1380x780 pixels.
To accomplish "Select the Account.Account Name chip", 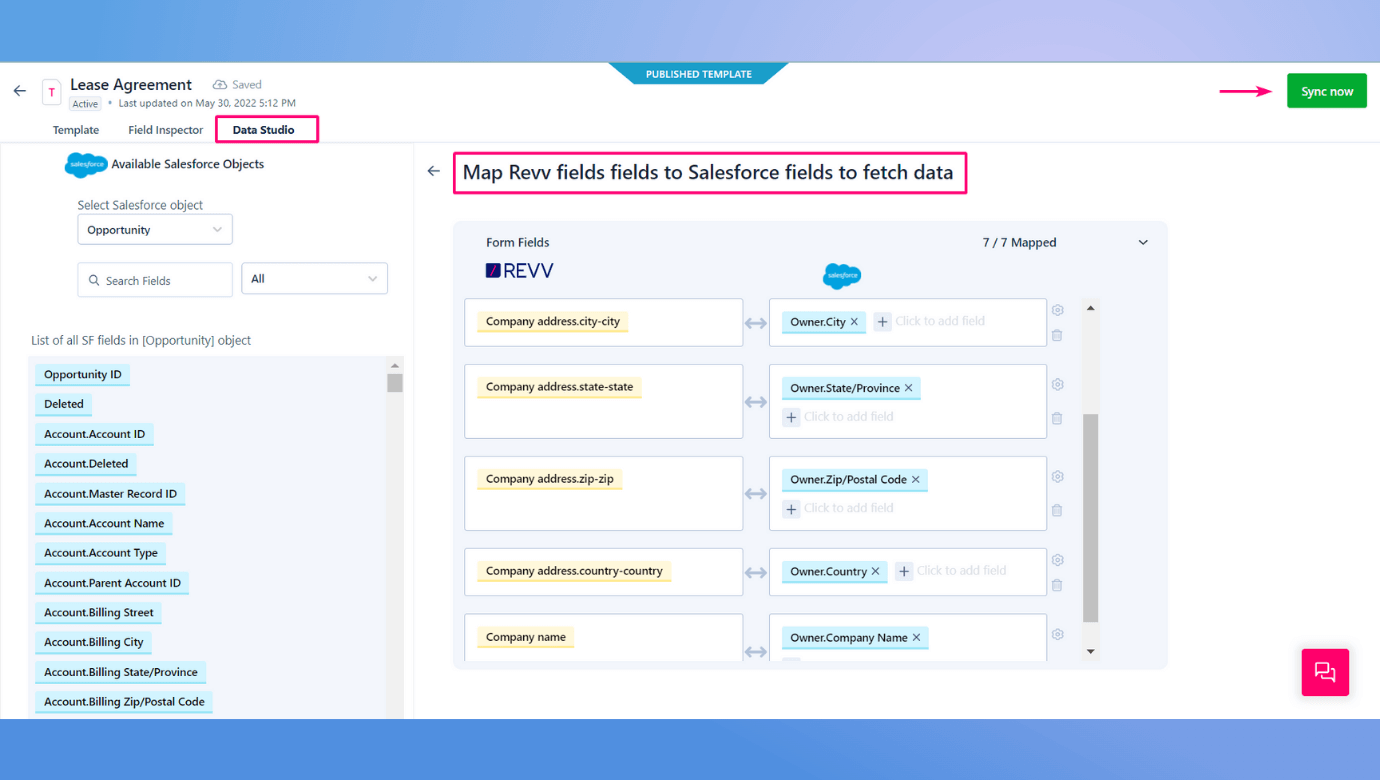I will pos(104,523).
